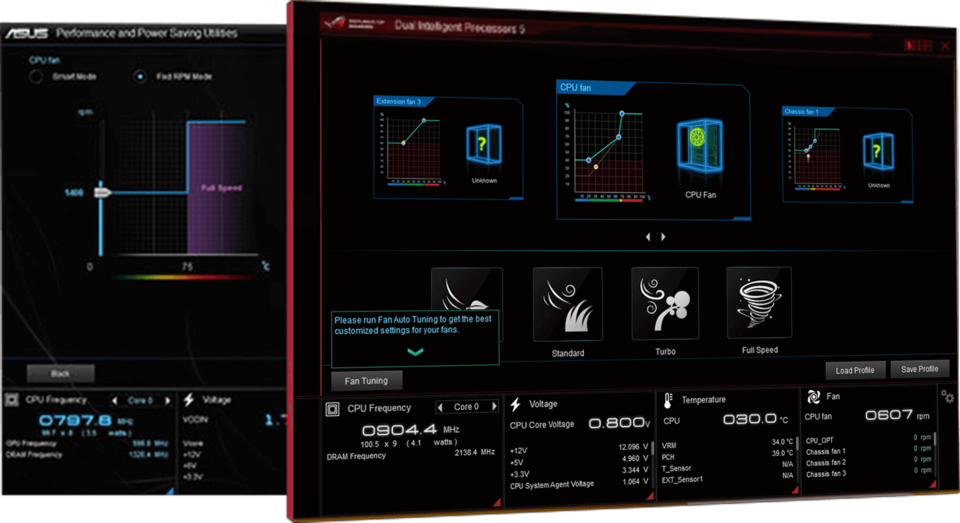Click the EXT_Sensor1 row
The image size is (960, 523).
727,479
